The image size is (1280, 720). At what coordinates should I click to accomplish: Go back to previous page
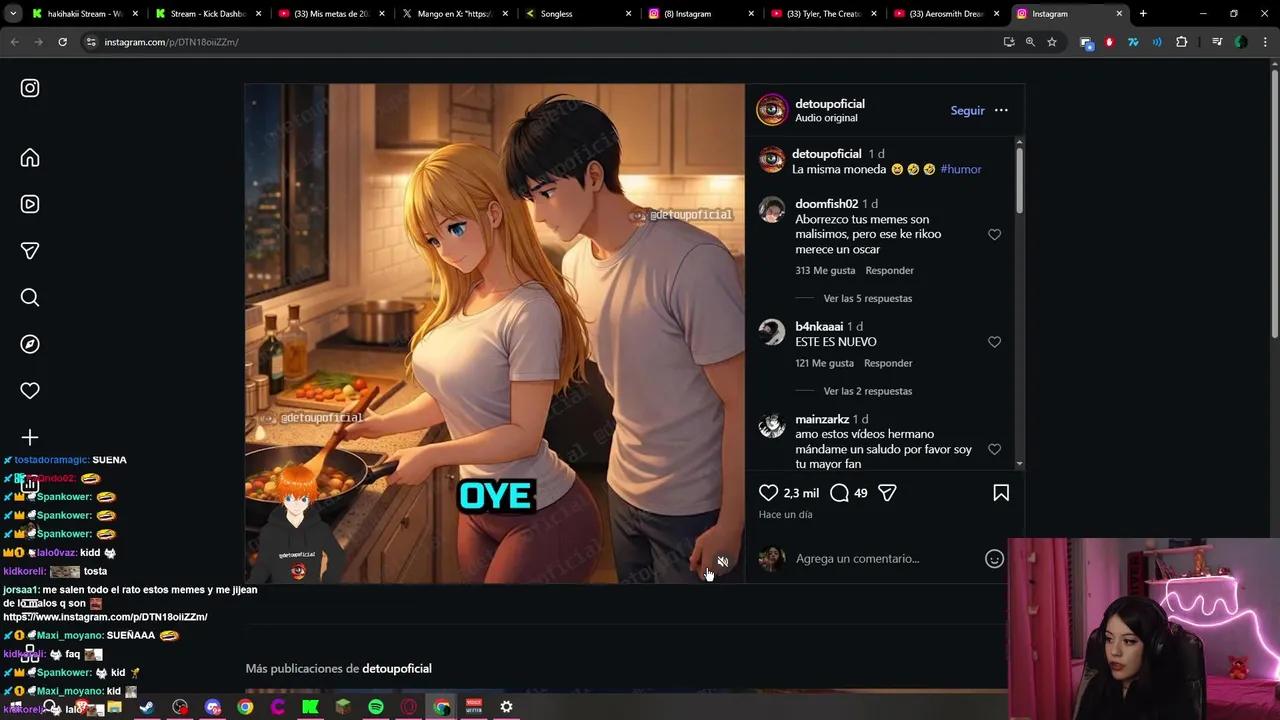point(14,42)
